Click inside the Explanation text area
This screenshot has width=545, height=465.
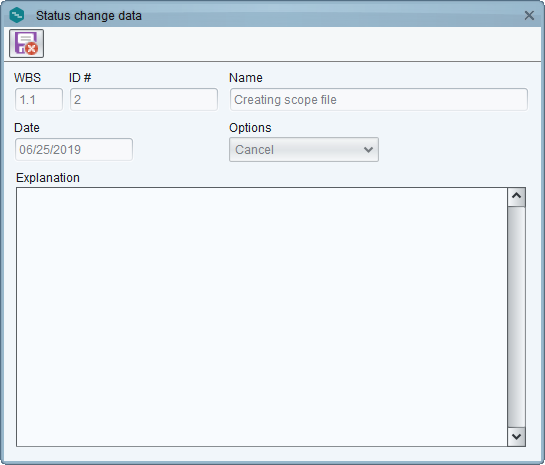pyautogui.click(x=262, y=317)
